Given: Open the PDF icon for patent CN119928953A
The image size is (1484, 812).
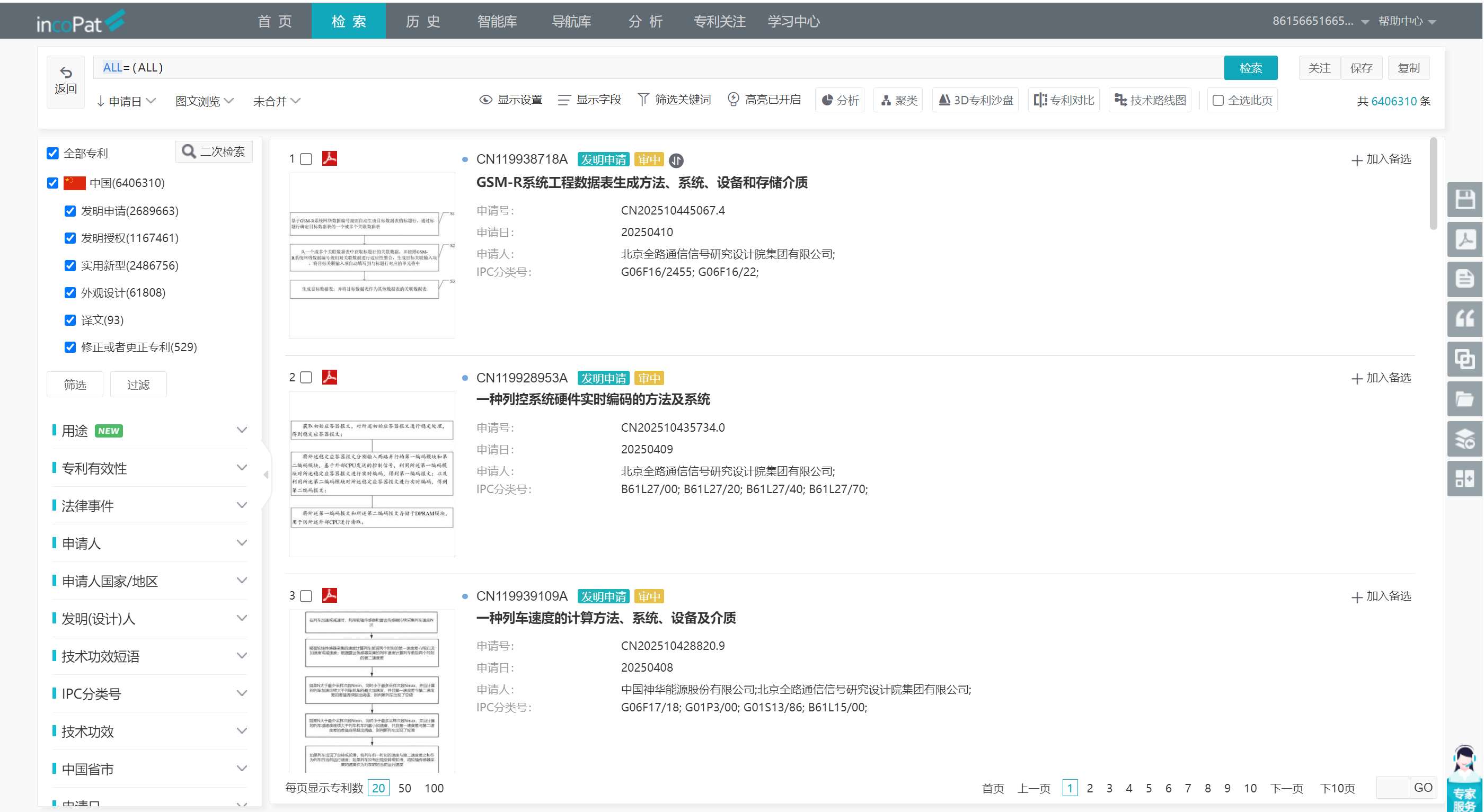Looking at the screenshot, I should 330,377.
